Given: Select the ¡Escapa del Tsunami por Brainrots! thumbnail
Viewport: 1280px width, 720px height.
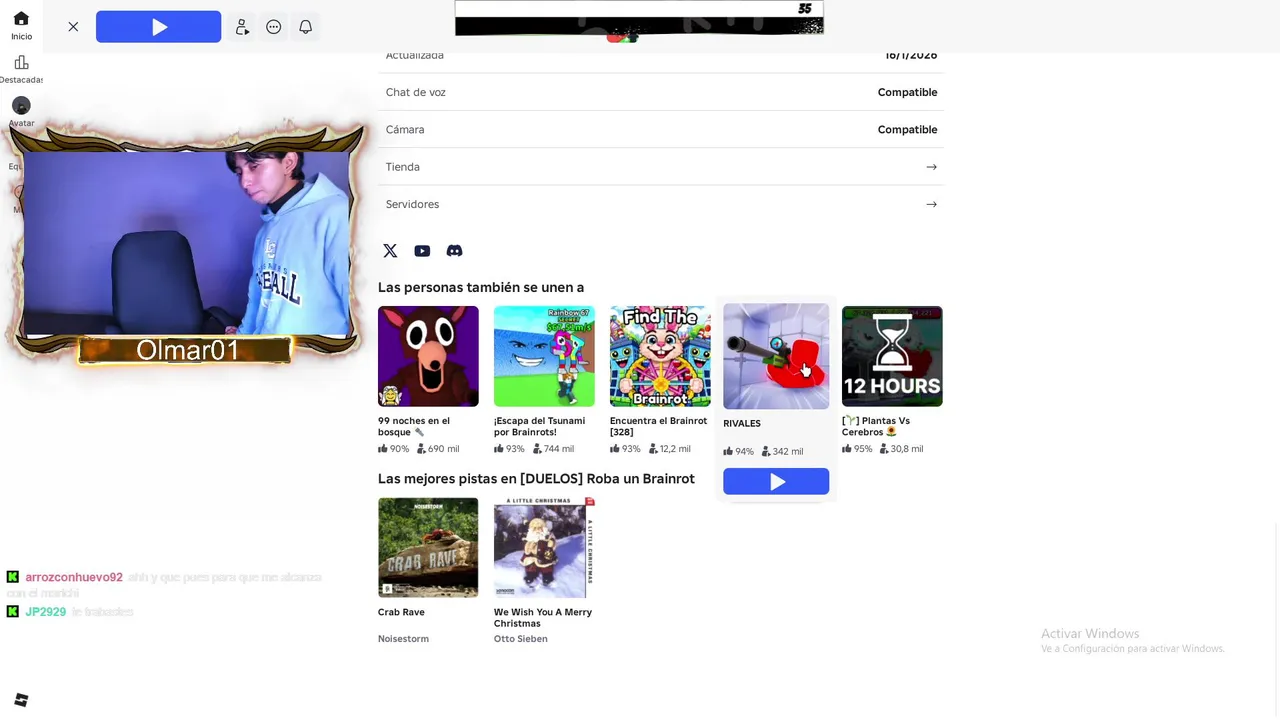Looking at the screenshot, I should [x=544, y=356].
